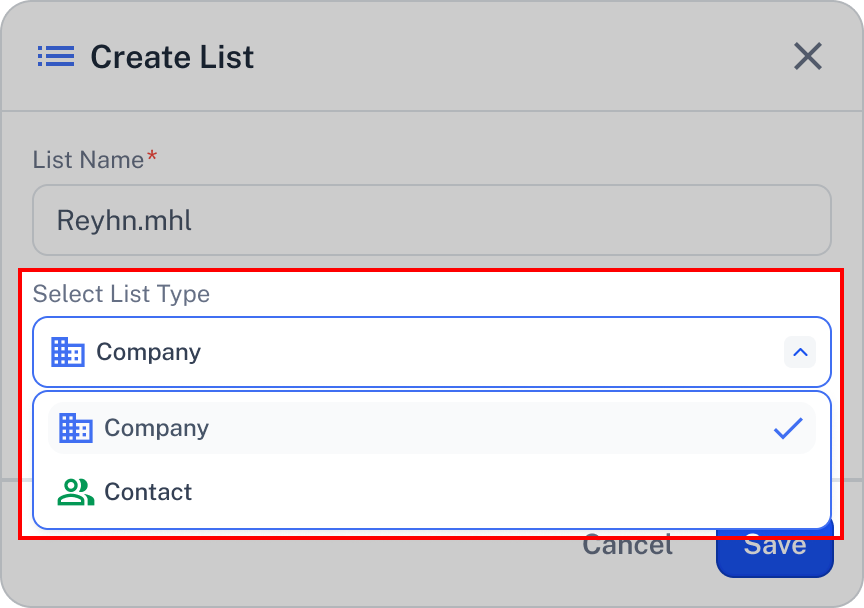
Task: Close the Create List dialog with X
Action: [807, 56]
